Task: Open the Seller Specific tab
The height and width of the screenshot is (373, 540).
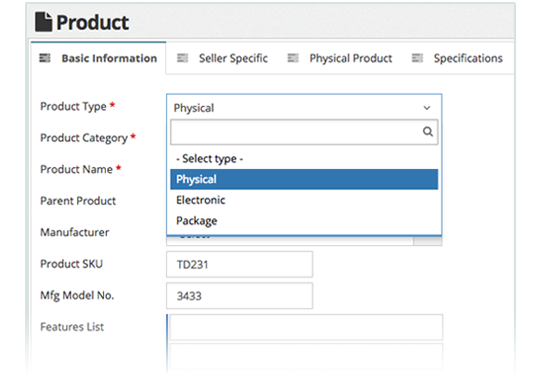Action: (222, 58)
